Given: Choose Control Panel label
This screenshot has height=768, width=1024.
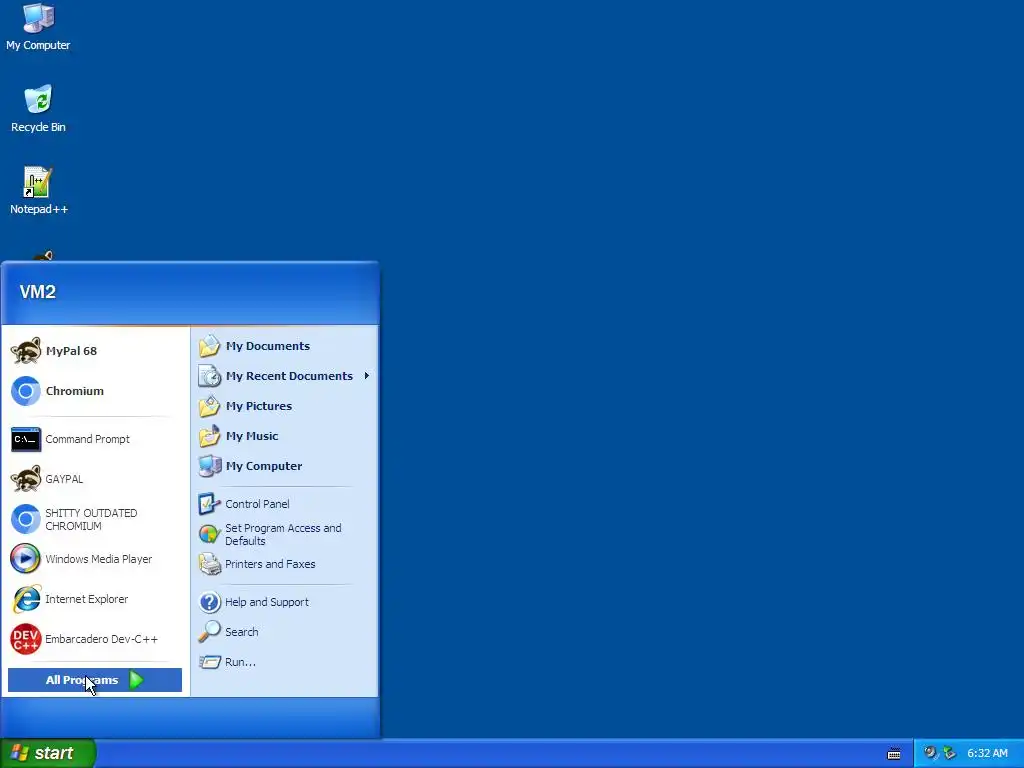Looking at the screenshot, I should coord(257,504).
